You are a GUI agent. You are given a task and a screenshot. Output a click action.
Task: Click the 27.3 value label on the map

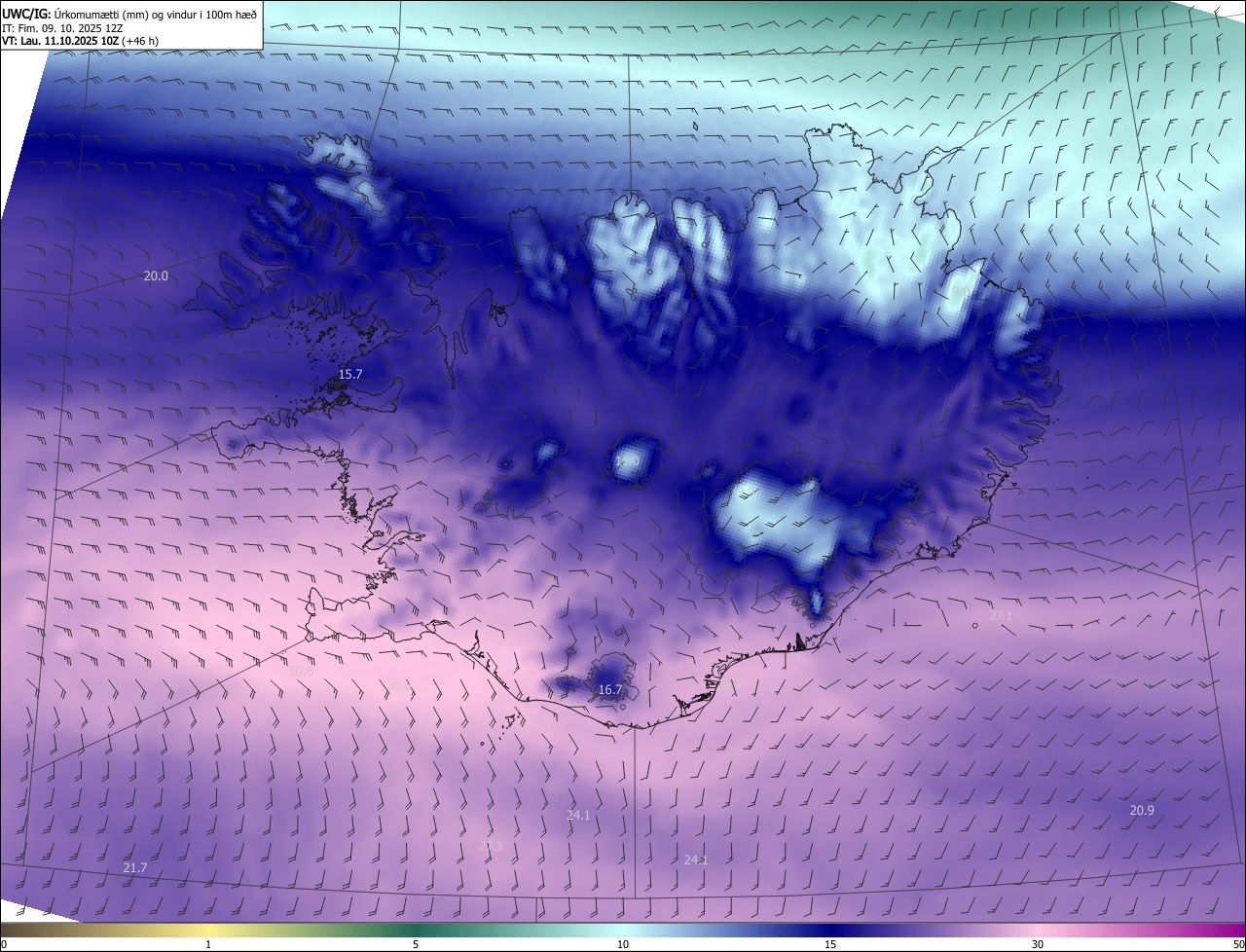click(x=491, y=847)
